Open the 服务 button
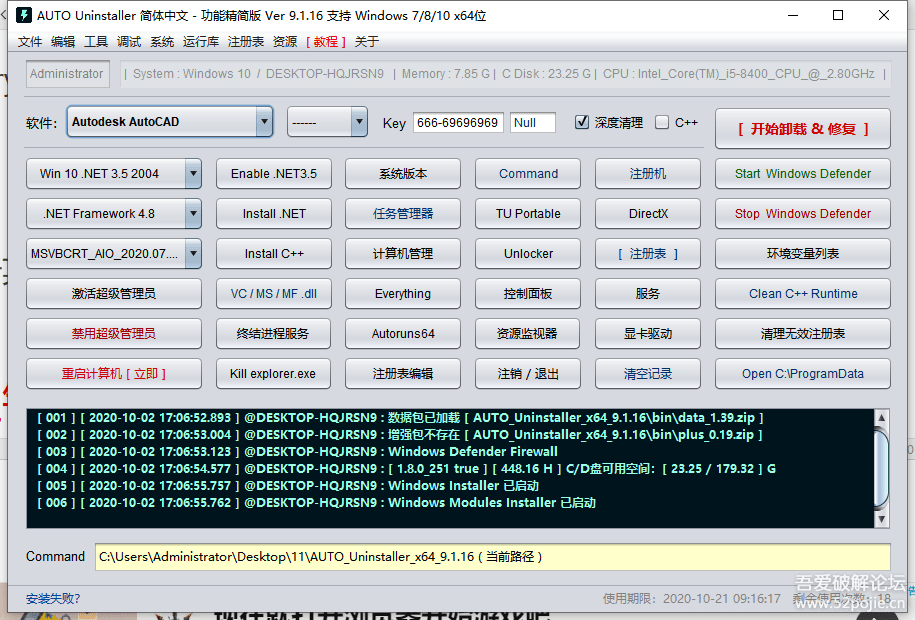This screenshot has width=915, height=620. tap(648, 294)
